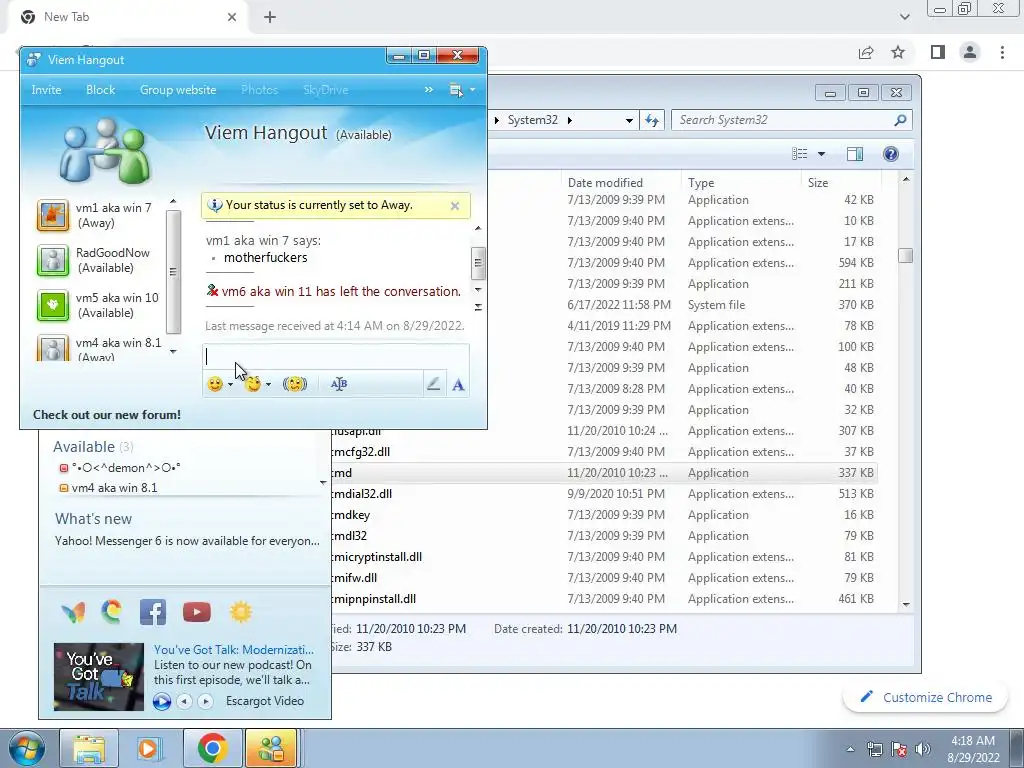Click Photos in the Messenger toolbar

click(259, 90)
